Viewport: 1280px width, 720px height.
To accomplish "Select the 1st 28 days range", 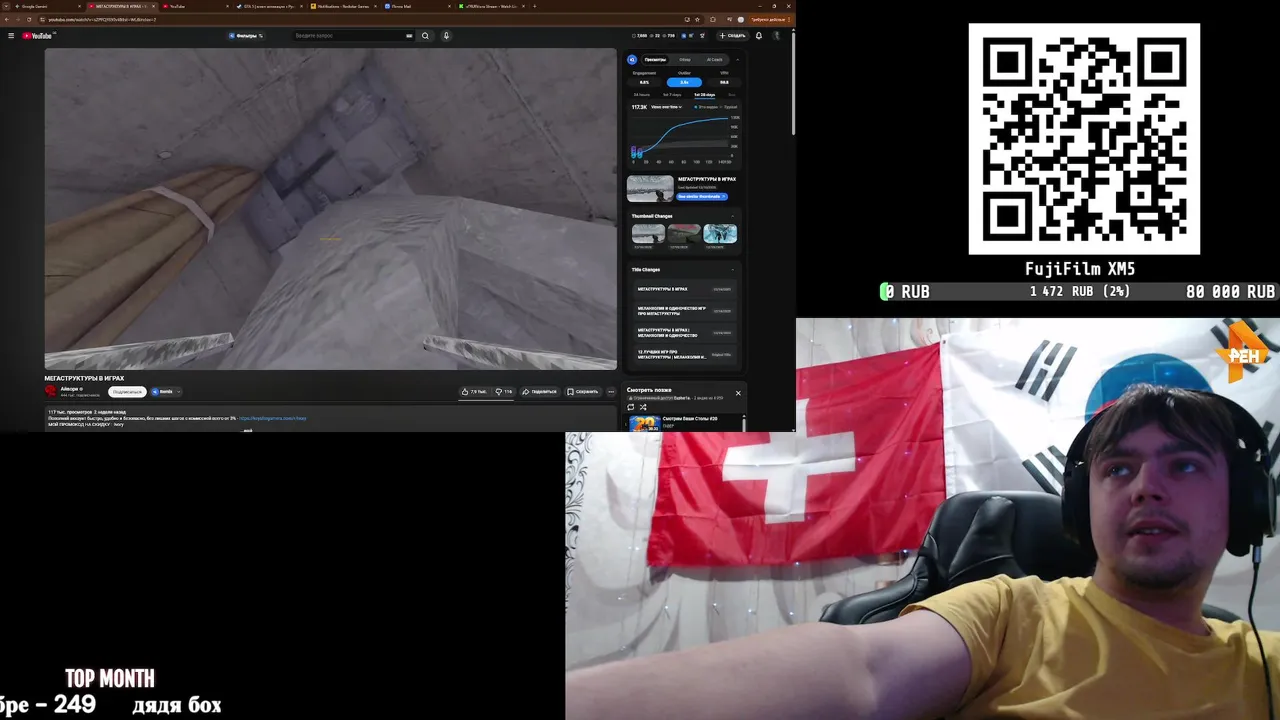I will coord(704,95).
